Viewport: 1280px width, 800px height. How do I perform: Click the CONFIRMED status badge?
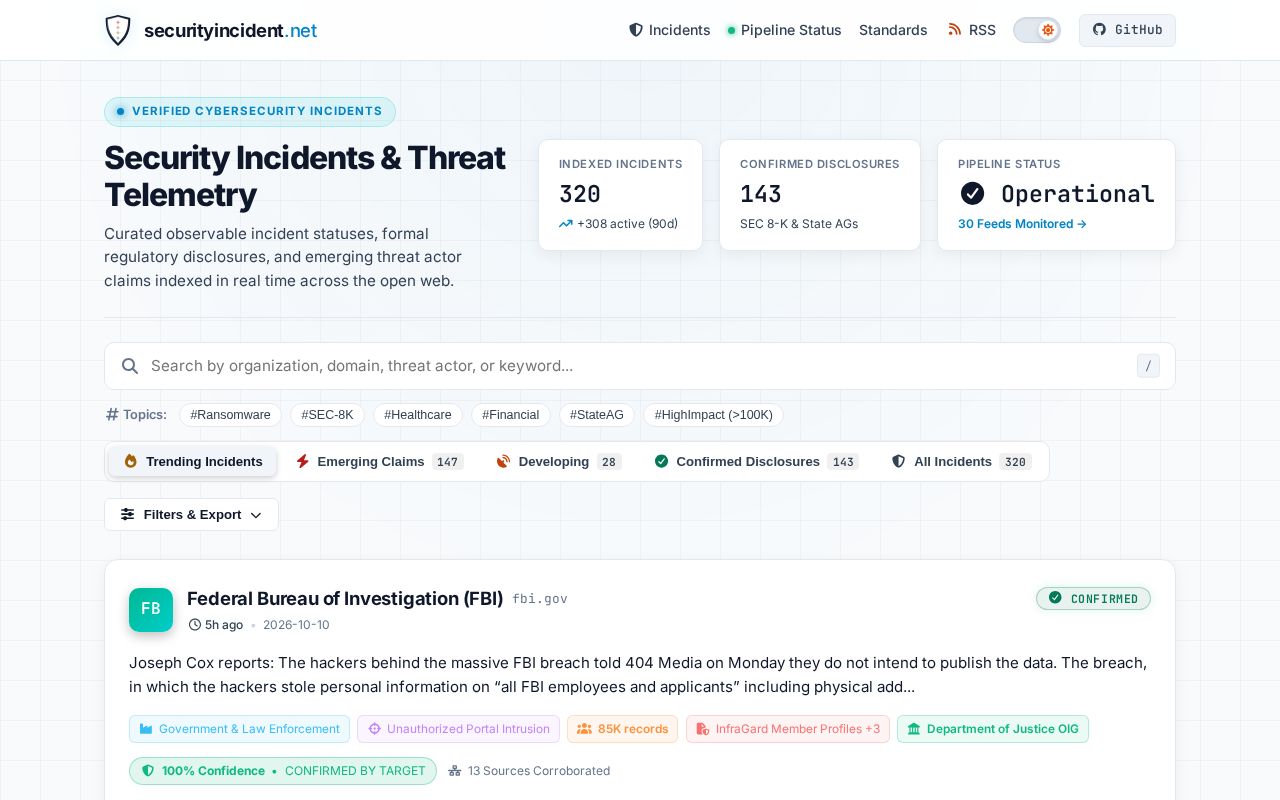[1093, 598]
